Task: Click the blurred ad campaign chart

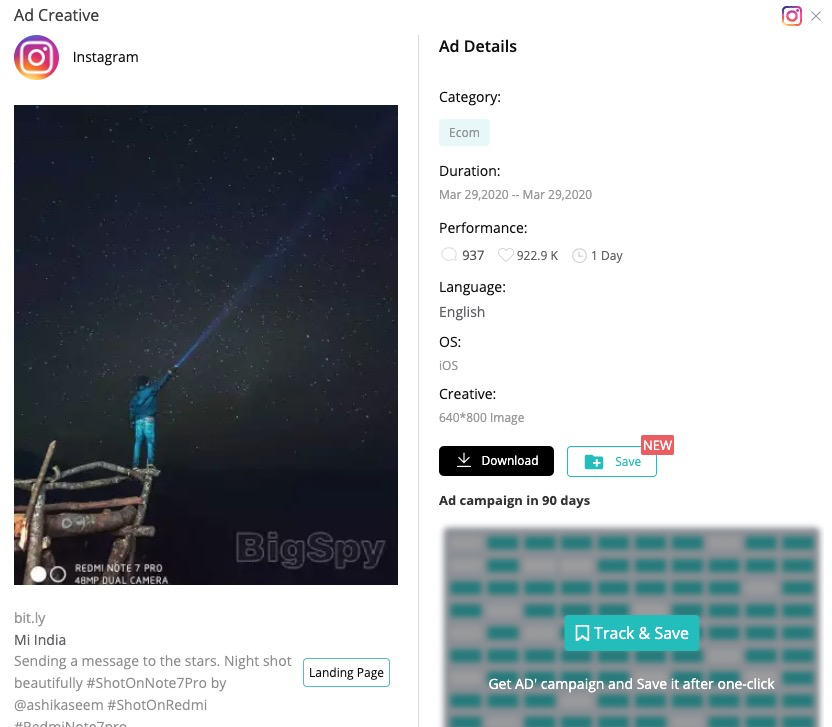Action: click(x=631, y=627)
